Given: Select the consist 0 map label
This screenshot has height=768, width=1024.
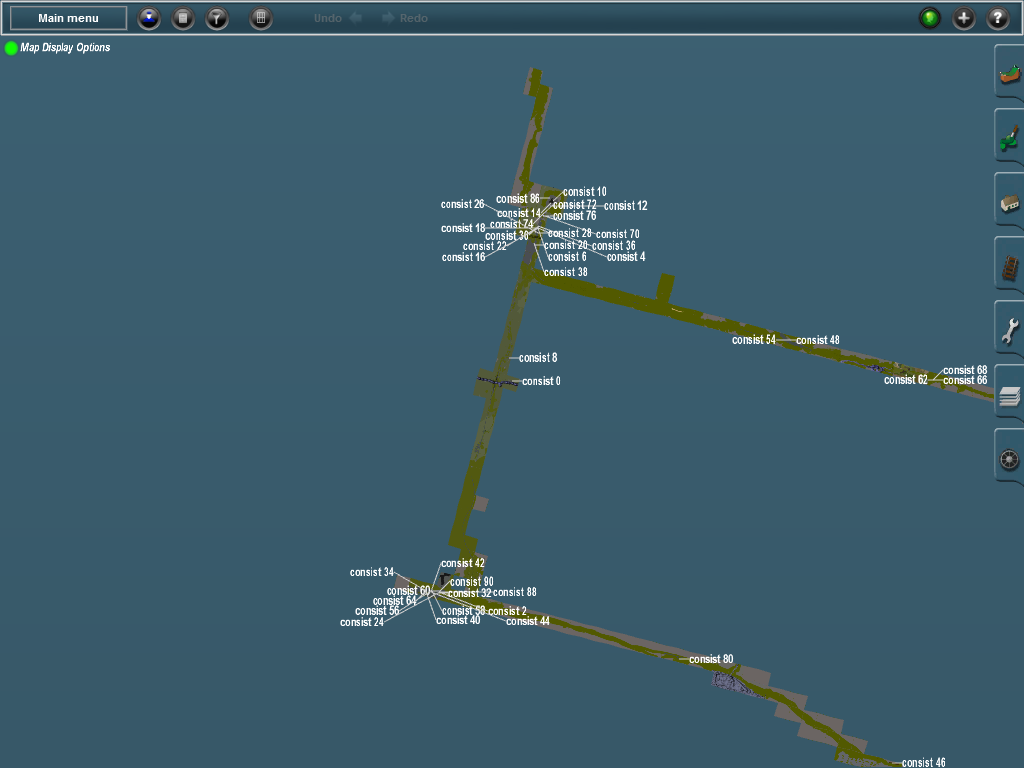Looking at the screenshot, I should tap(541, 381).
